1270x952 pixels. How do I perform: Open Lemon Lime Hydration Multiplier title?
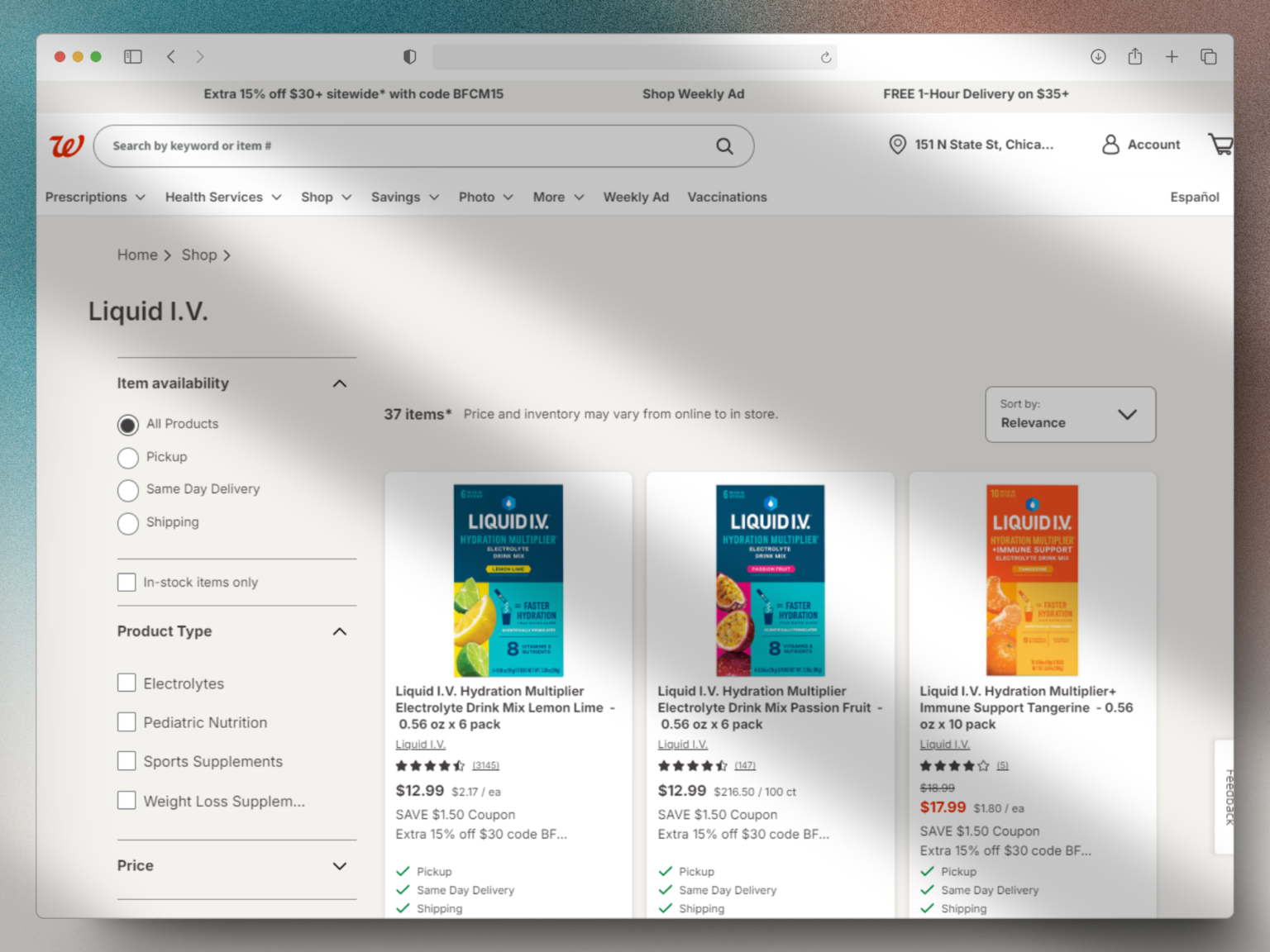pyautogui.click(x=504, y=707)
